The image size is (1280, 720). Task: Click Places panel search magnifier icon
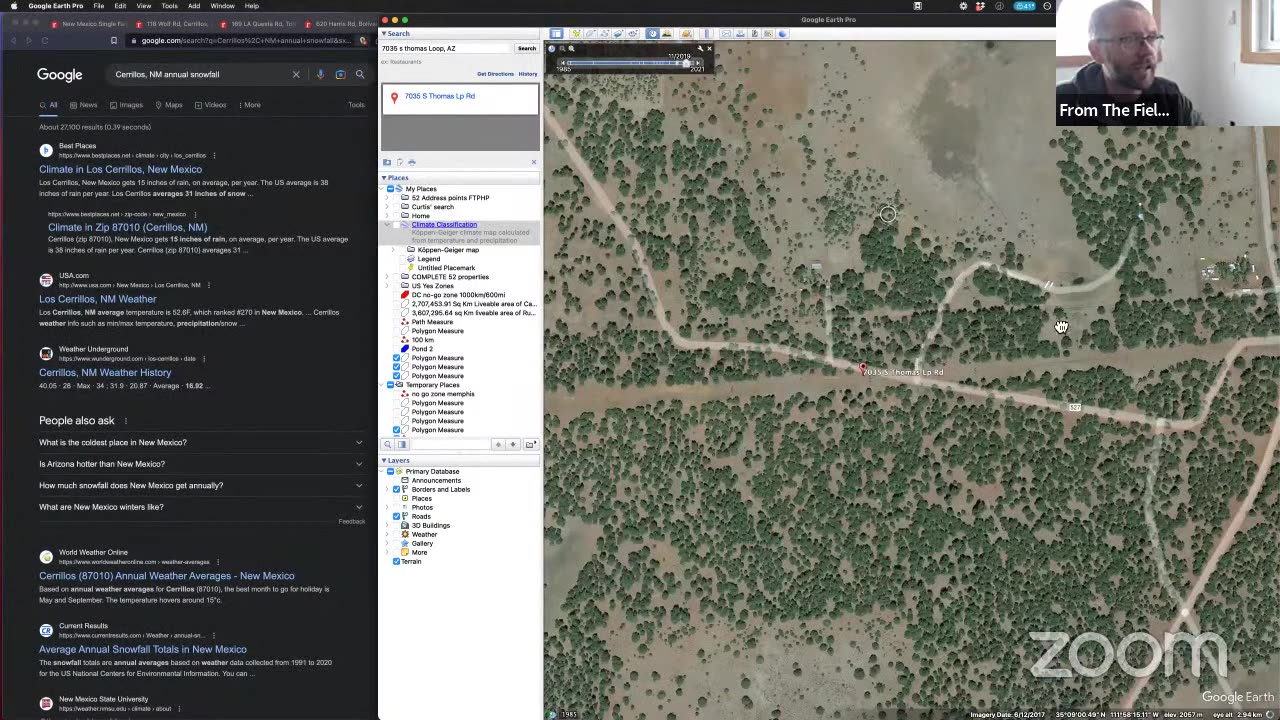[x=387, y=444]
